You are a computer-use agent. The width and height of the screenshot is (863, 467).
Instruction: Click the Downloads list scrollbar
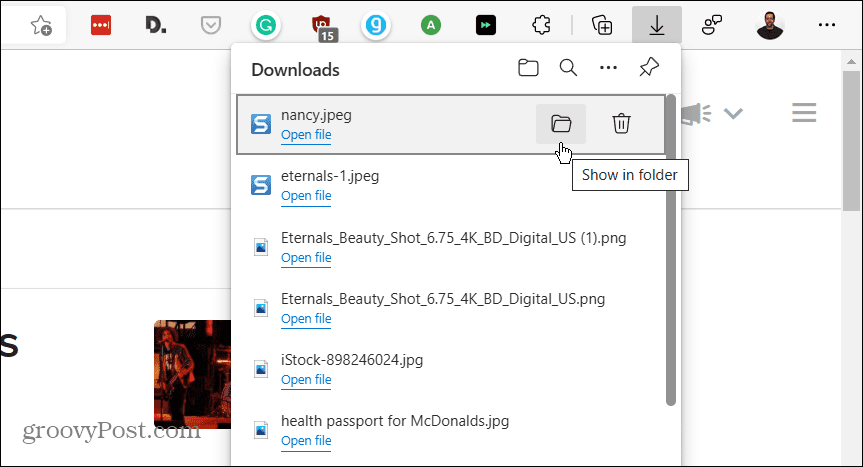pos(671,250)
